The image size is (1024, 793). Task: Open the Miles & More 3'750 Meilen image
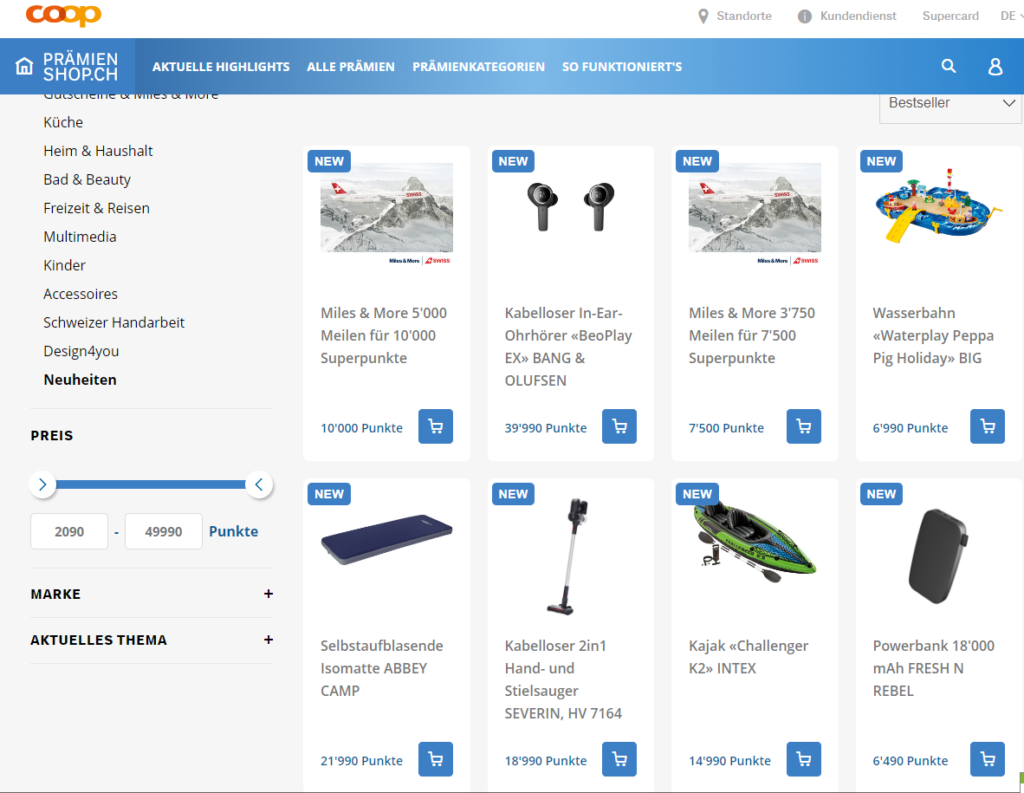click(x=755, y=214)
